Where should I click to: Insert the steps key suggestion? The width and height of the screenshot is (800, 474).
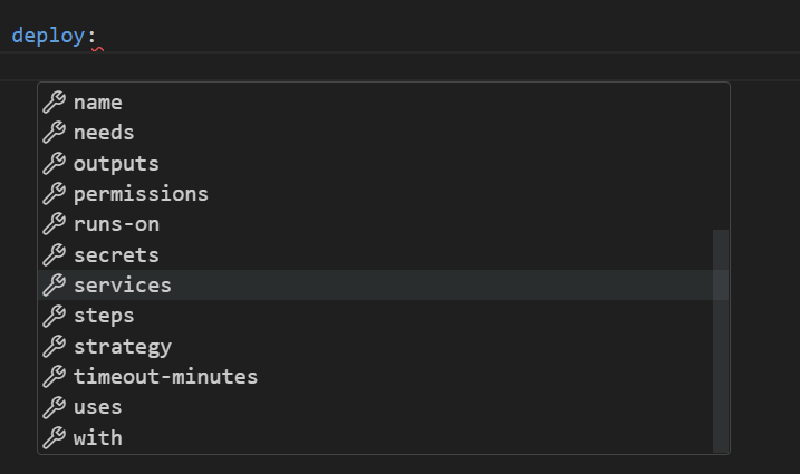(104, 316)
